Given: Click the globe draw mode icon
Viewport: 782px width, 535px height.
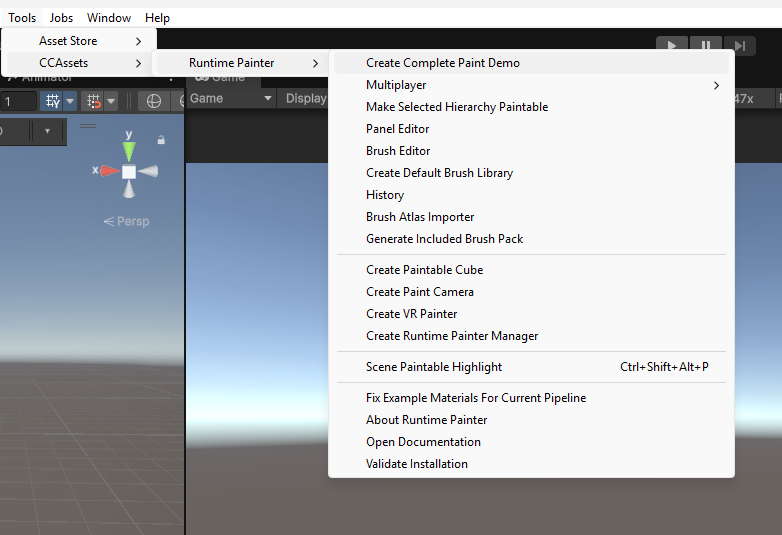Looking at the screenshot, I should (154, 101).
